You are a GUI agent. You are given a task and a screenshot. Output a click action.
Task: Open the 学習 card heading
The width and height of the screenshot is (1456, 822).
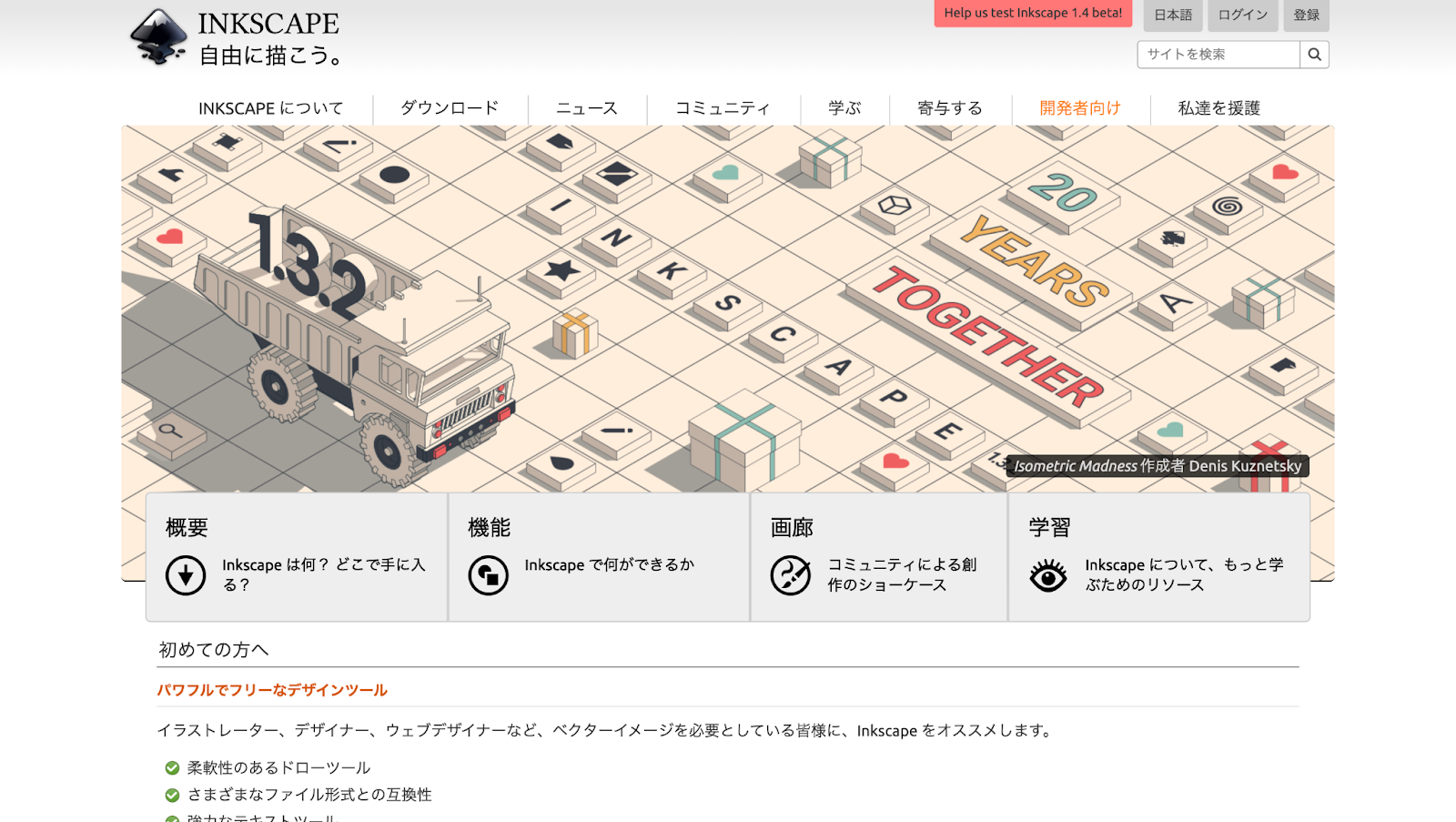(x=1050, y=528)
